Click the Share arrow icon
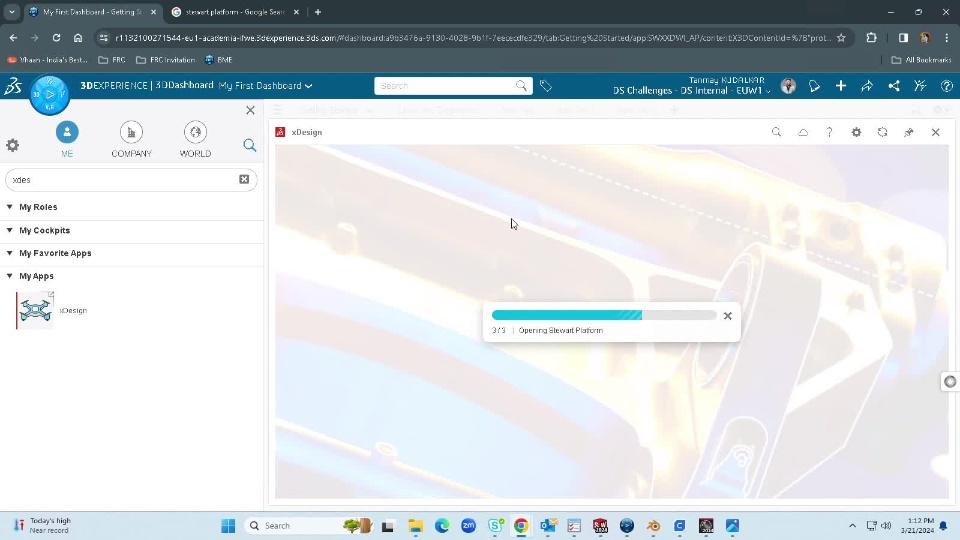The height and width of the screenshot is (540, 960). [867, 86]
